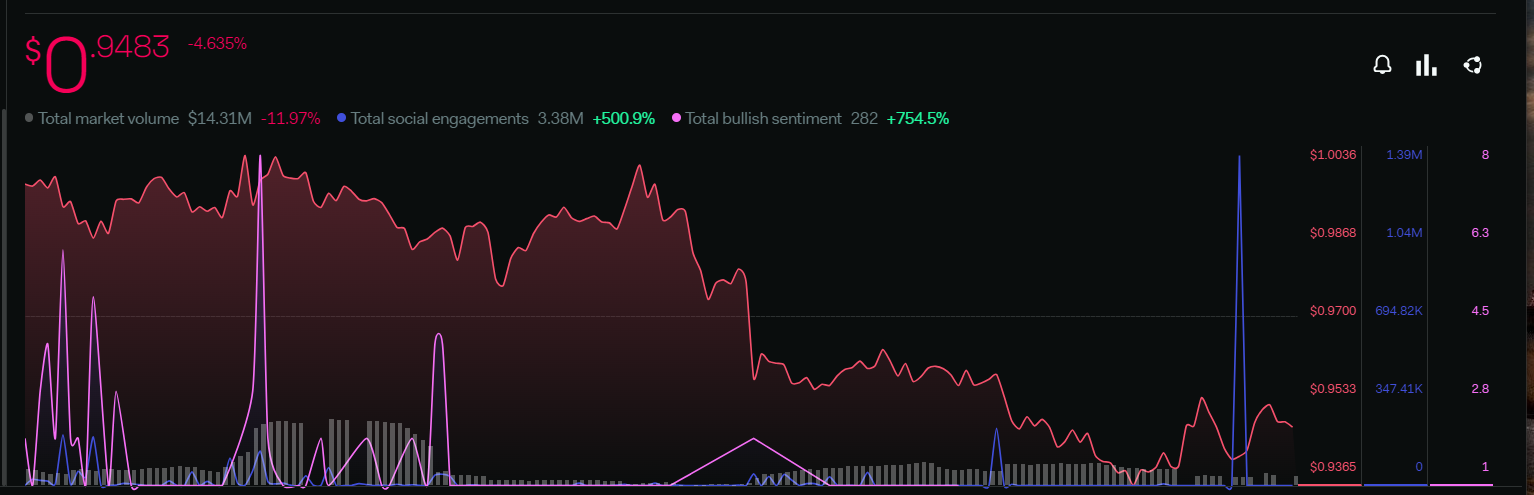The width and height of the screenshot is (1534, 495).
Task: Click the +500.9% engagements change
Action: tap(624, 118)
